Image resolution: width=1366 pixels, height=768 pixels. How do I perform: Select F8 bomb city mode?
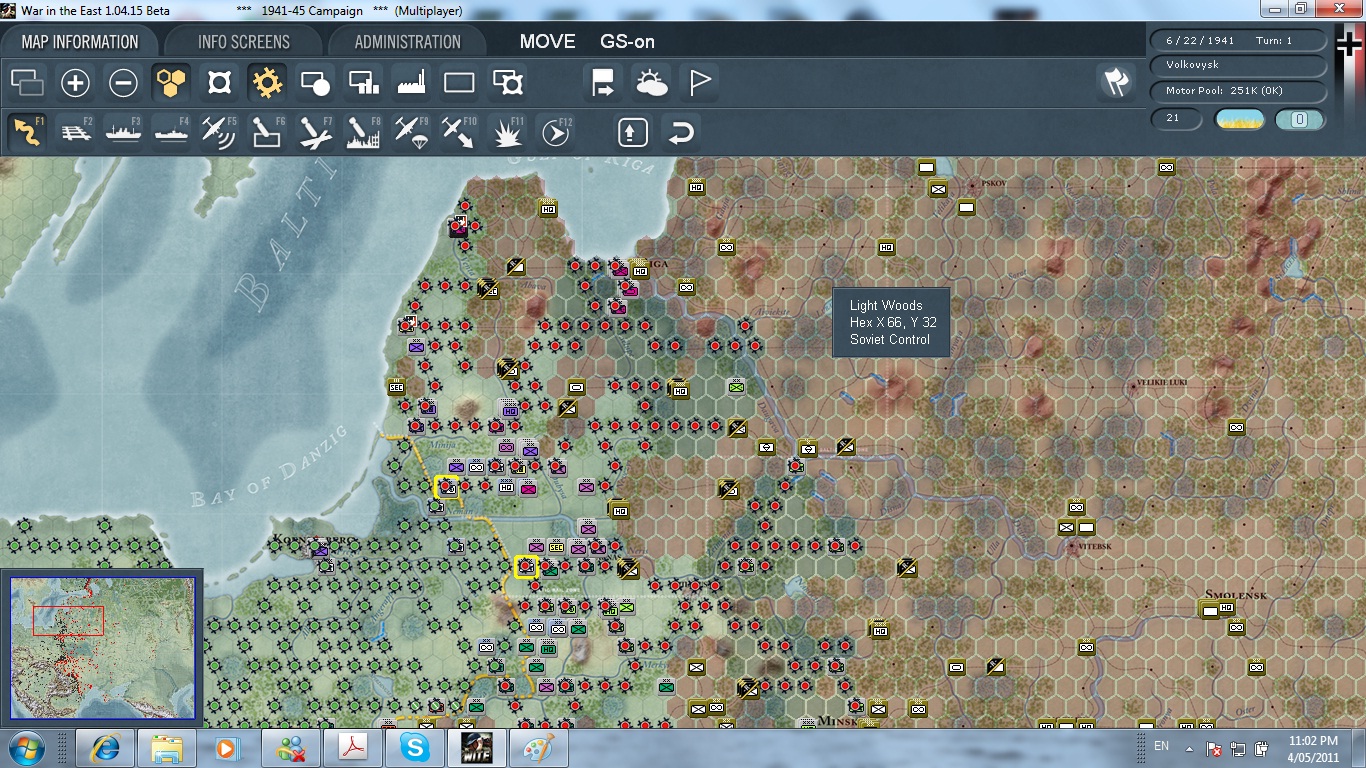point(363,132)
